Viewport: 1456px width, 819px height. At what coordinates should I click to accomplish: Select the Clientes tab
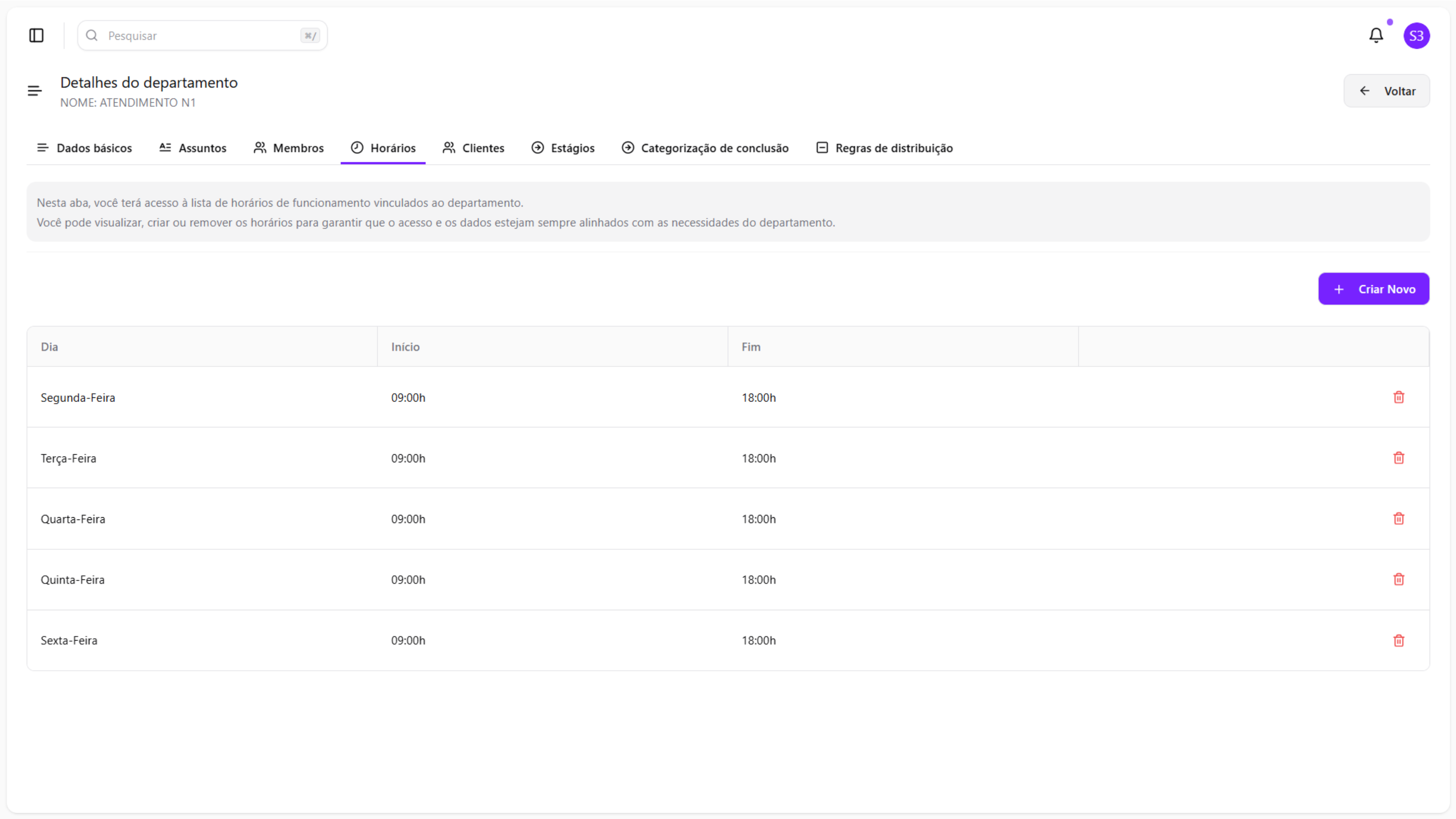(x=474, y=148)
